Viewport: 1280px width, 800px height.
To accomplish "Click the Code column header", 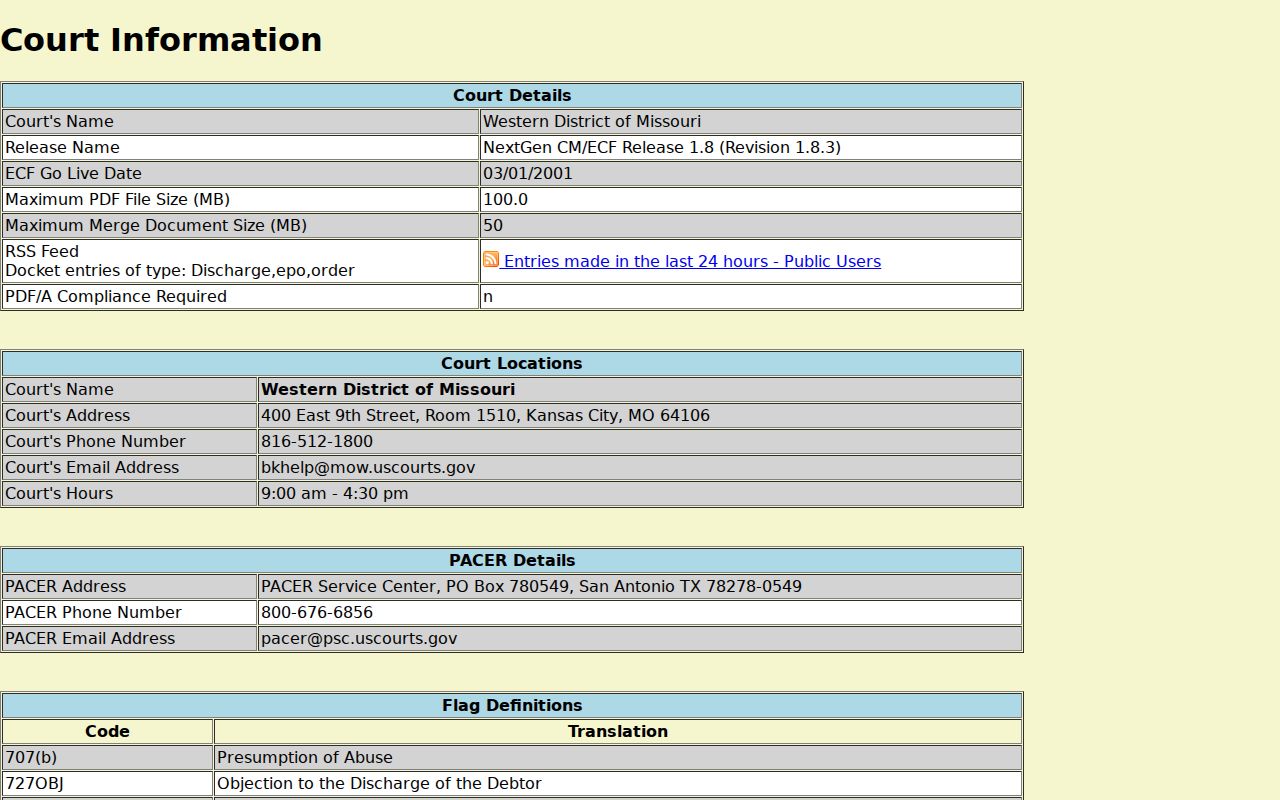I will tap(107, 731).
